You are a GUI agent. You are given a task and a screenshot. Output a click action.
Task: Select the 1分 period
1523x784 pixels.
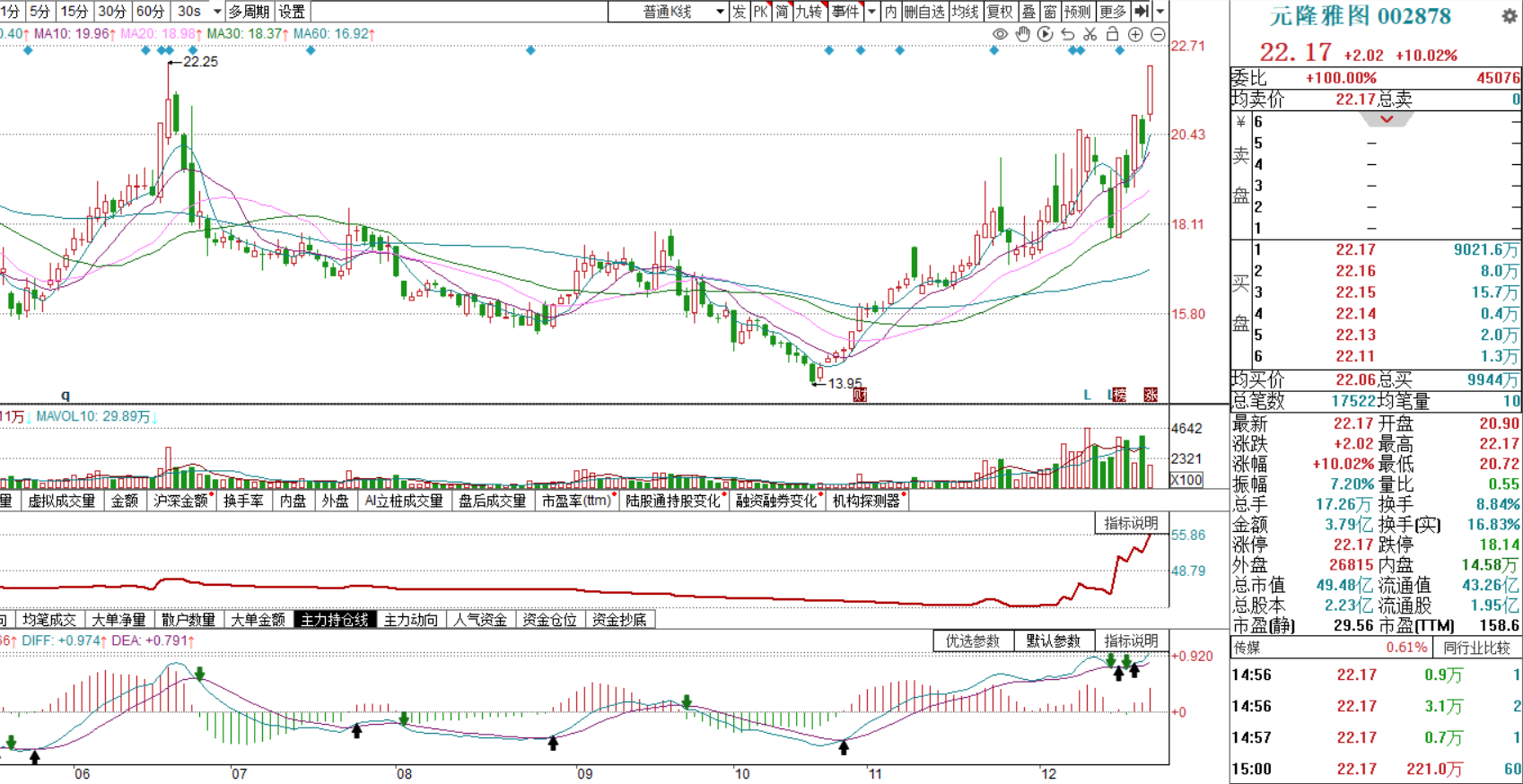(10, 11)
